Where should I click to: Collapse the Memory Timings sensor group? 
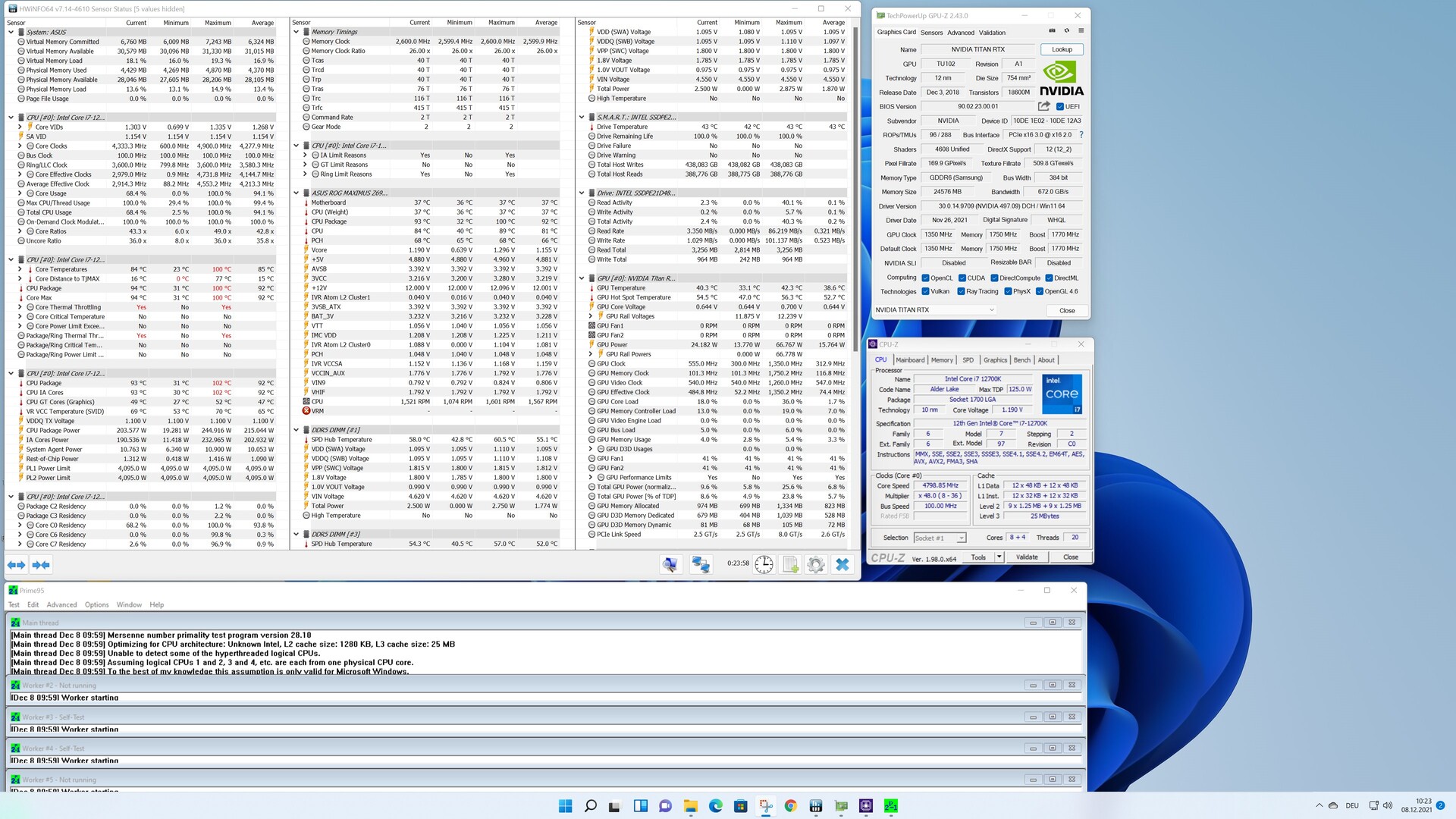pos(297,32)
